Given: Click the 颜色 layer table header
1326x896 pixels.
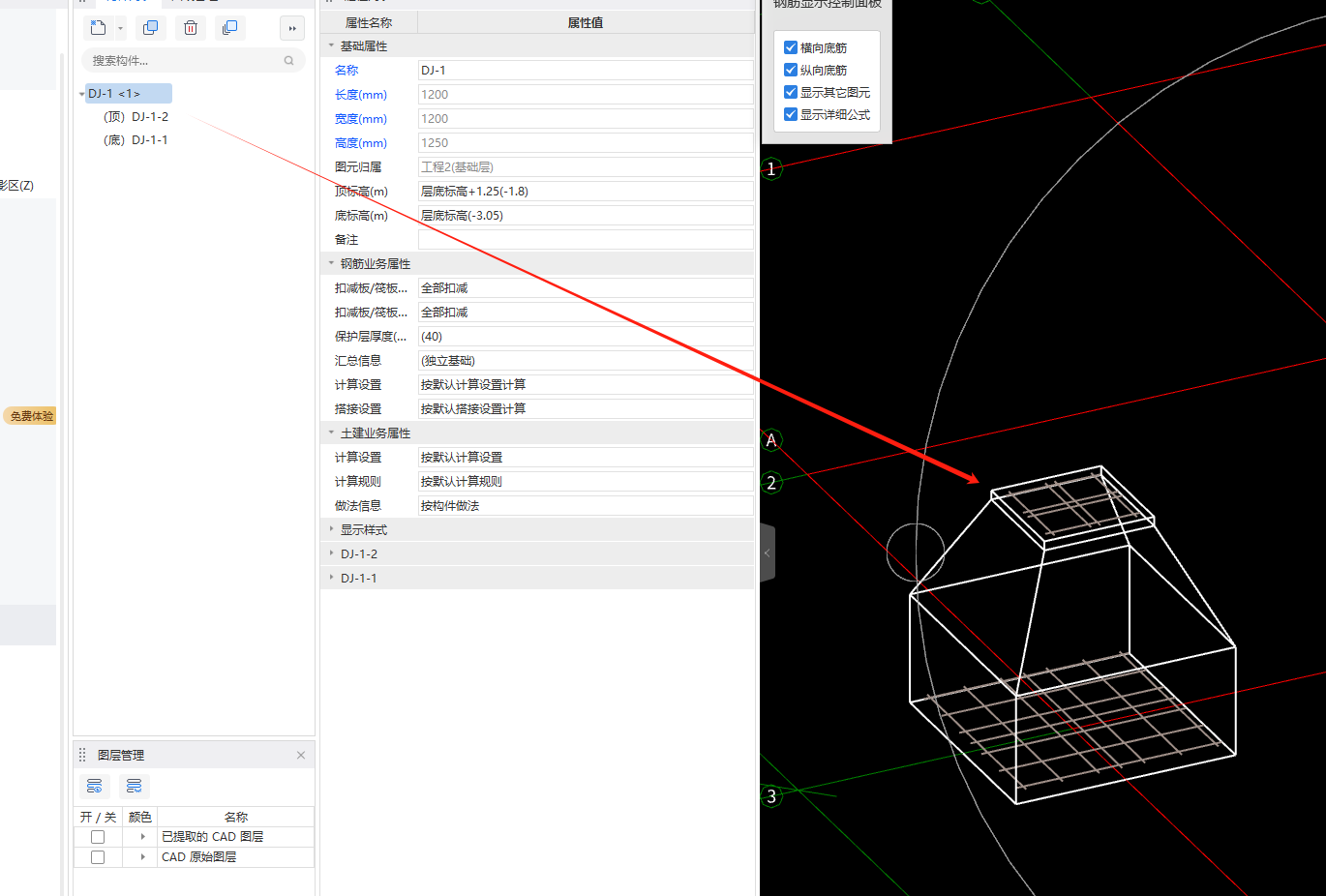Looking at the screenshot, I should click(x=140, y=817).
